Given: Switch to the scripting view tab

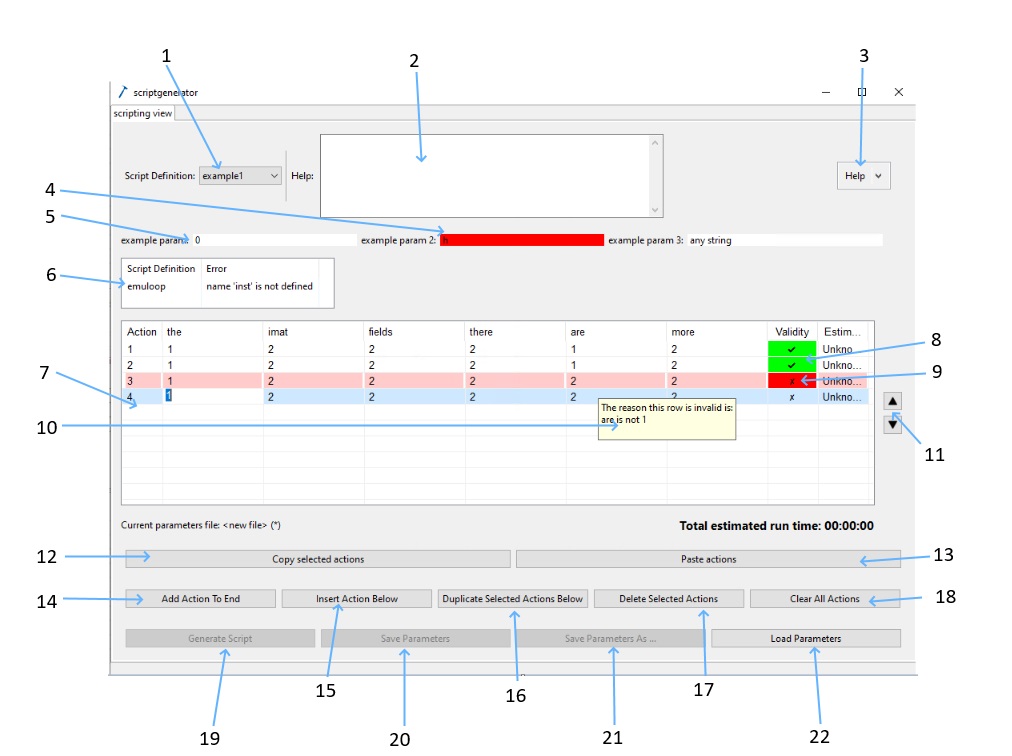Looking at the screenshot, I should tap(142, 114).
